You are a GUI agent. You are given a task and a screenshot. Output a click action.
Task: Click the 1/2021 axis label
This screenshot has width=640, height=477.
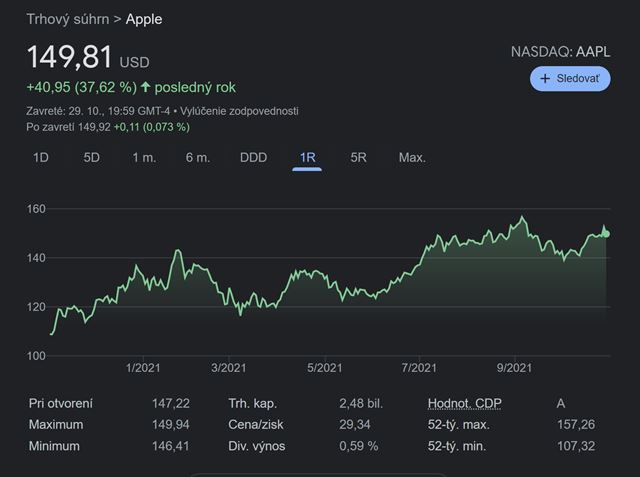tap(143, 368)
